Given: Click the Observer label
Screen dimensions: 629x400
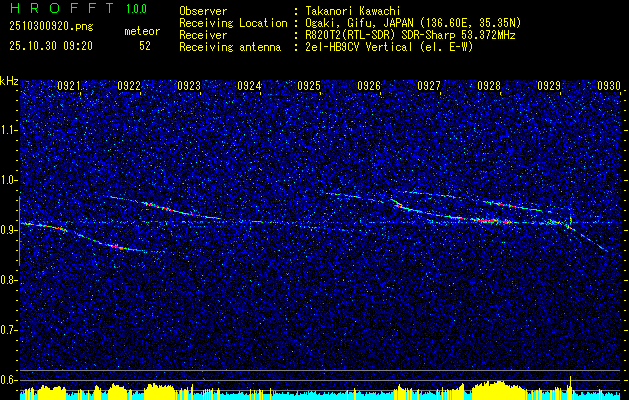Looking at the screenshot, I should [x=203, y=11].
